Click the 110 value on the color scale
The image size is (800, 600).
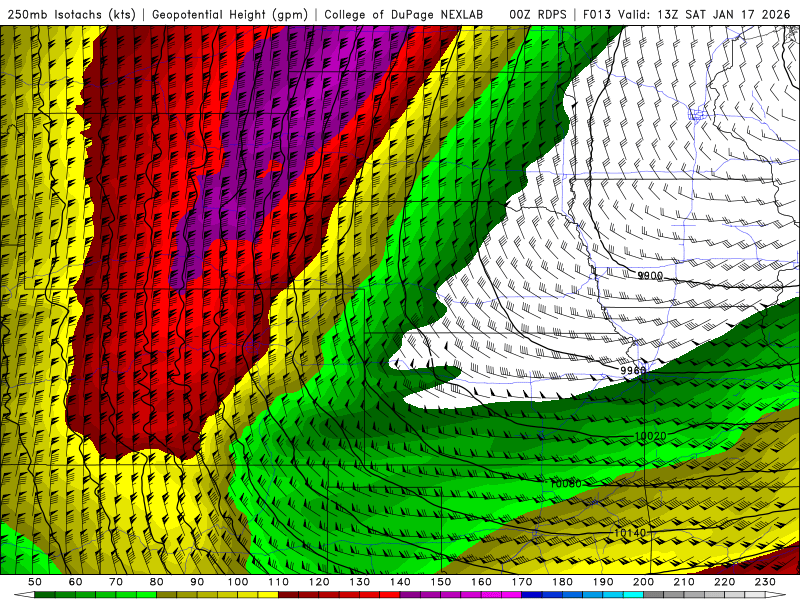click(279, 582)
